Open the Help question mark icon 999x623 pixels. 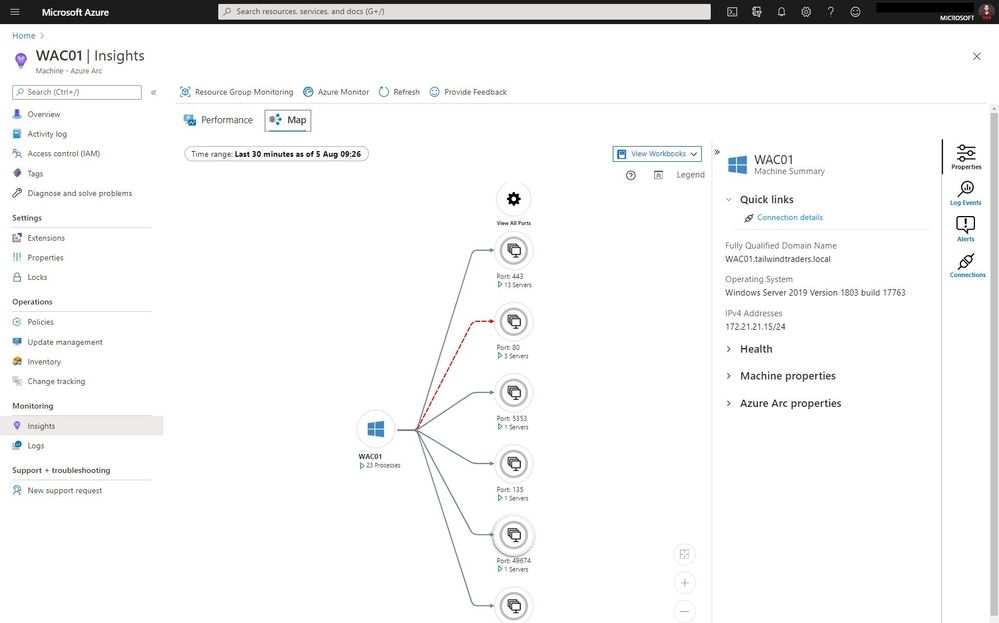[x=830, y=11]
